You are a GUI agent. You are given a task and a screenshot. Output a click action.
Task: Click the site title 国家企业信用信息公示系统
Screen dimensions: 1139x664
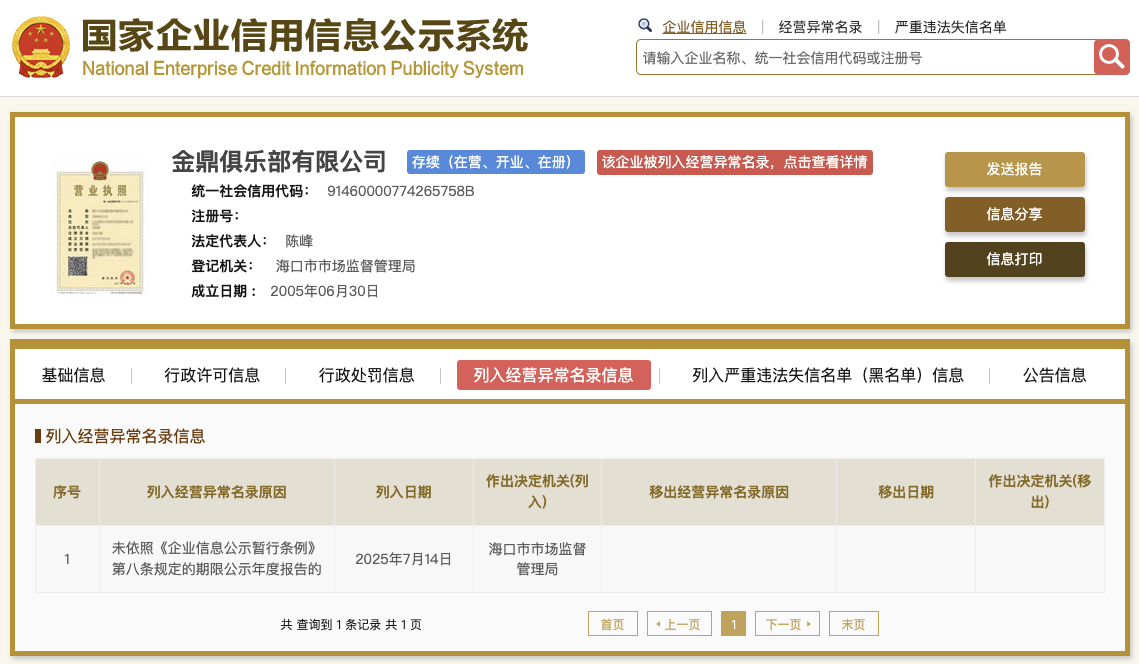coord(304,36)
